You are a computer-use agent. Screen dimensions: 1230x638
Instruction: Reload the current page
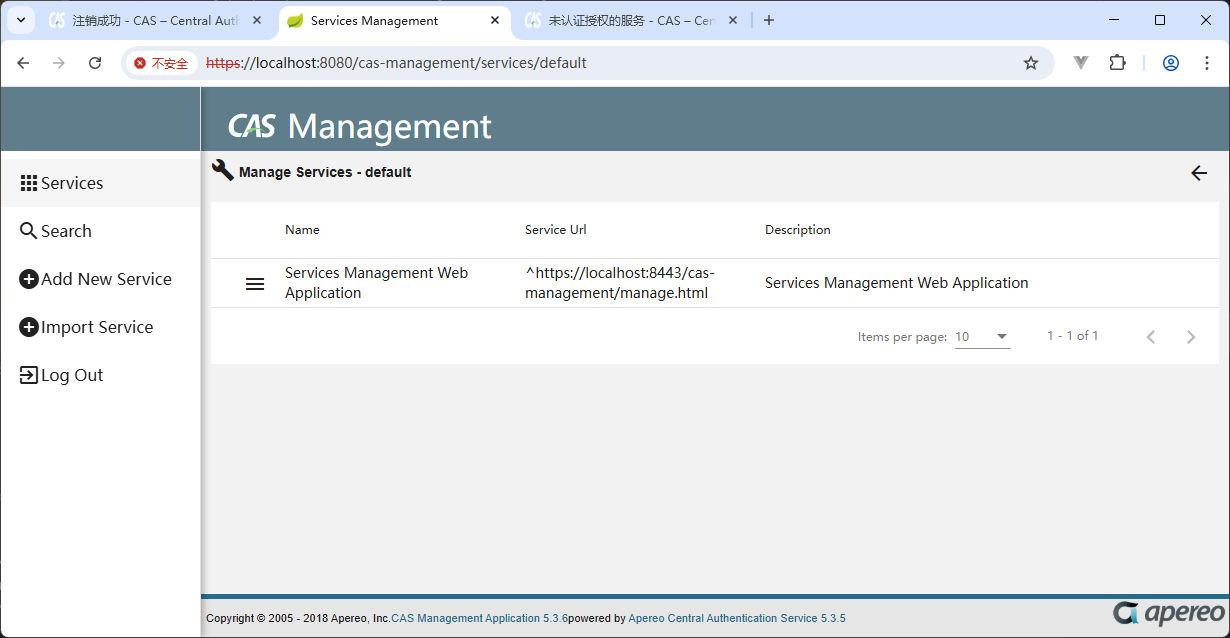pos(95,63)
